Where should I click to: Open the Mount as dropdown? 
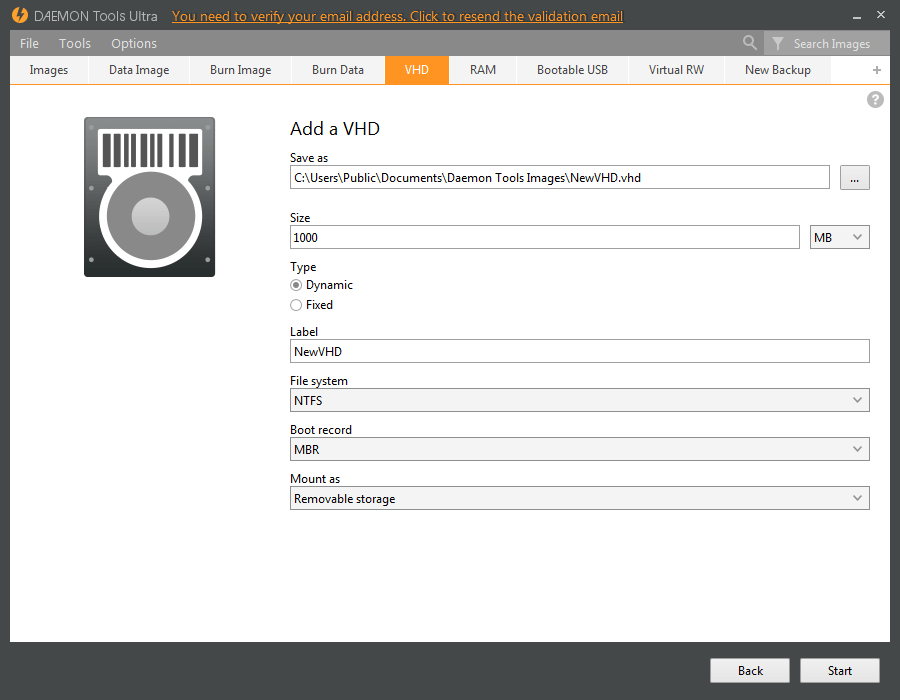pos(580,498)
